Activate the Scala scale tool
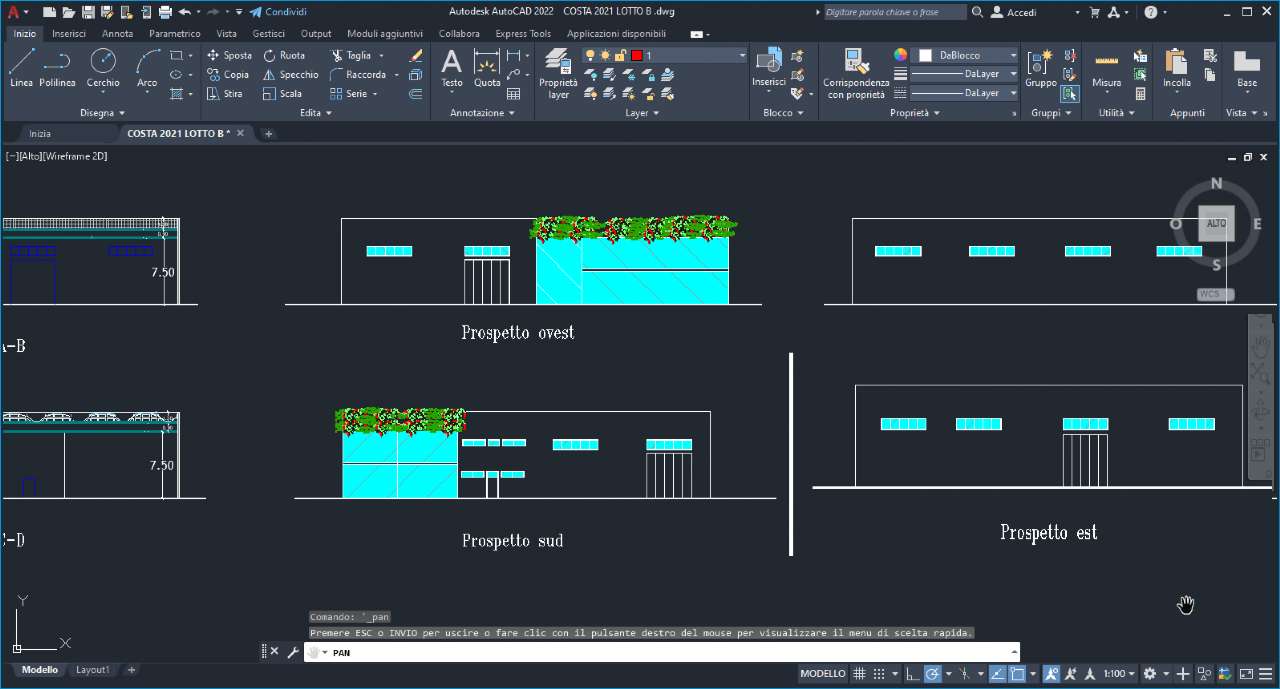 (282, 94)
